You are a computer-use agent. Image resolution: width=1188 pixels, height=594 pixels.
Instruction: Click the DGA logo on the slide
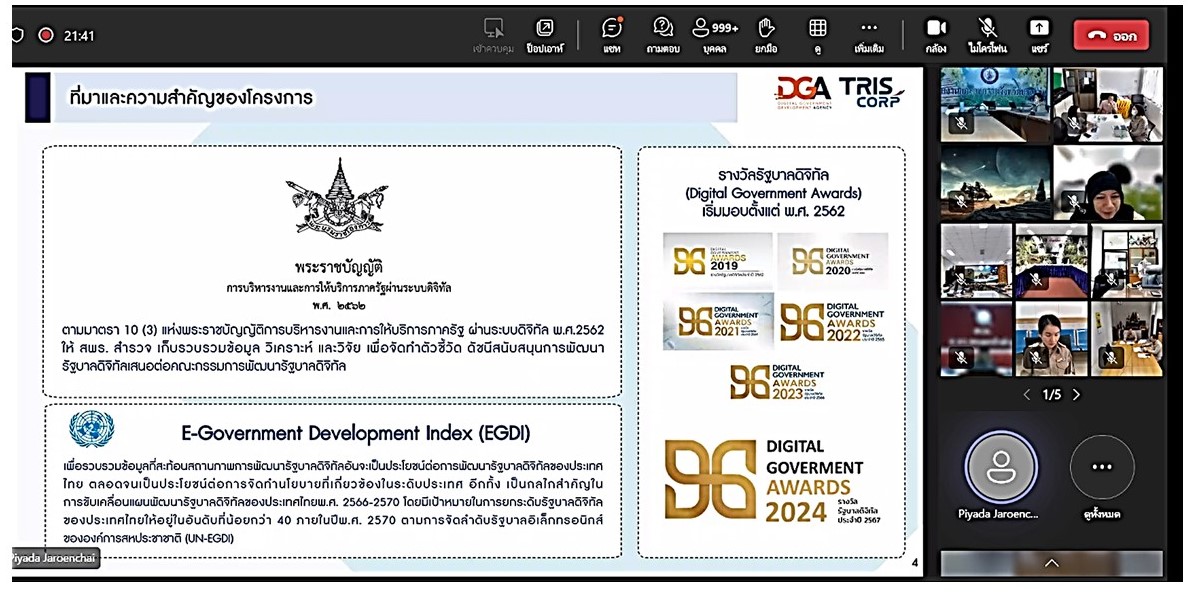tap(803, 93)
